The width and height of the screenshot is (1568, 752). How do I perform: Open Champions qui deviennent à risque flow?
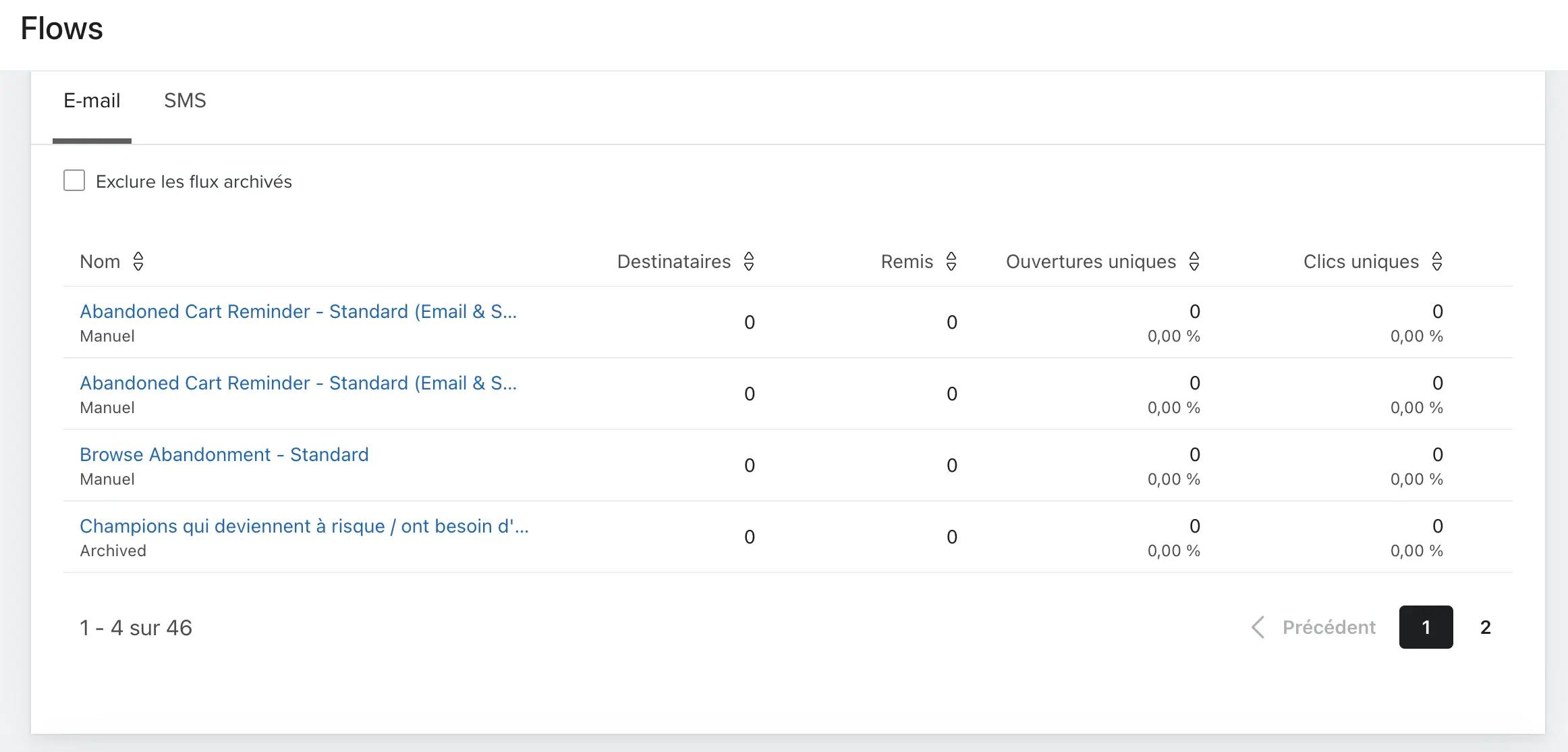tap(304, 526)
